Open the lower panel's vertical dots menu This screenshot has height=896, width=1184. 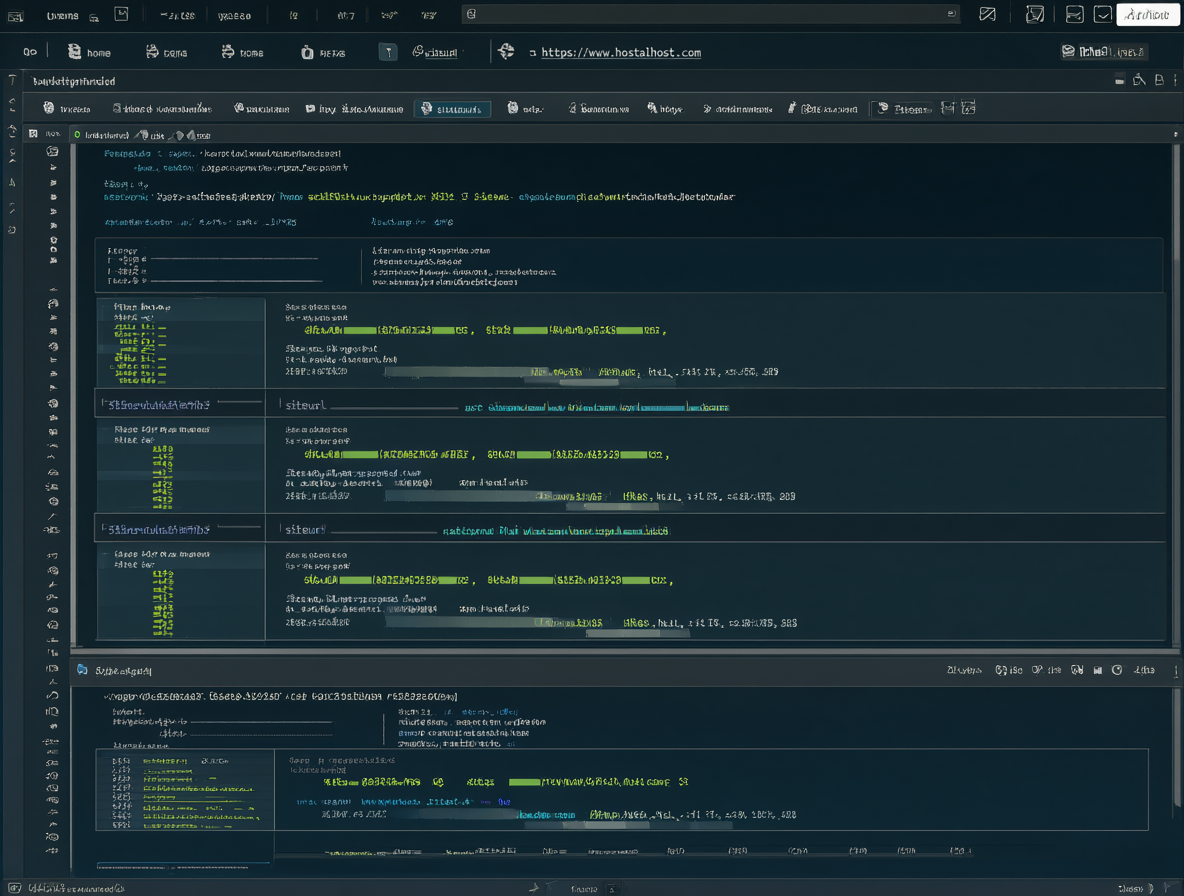pyautogui.click(x=1176, y=670)
